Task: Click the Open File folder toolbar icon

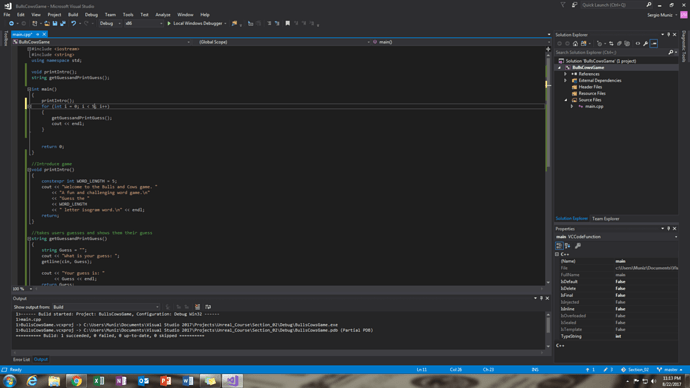Action: (x=47, y=23)
